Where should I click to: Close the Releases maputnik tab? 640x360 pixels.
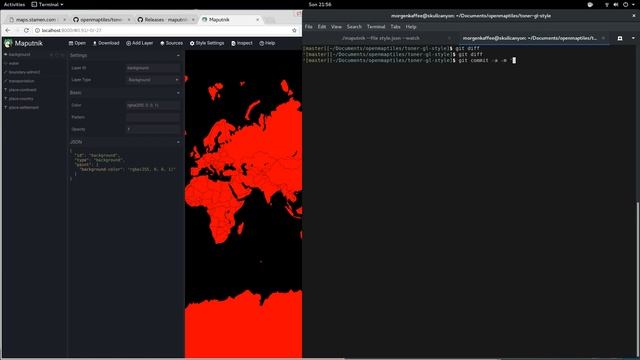point(193,20)
